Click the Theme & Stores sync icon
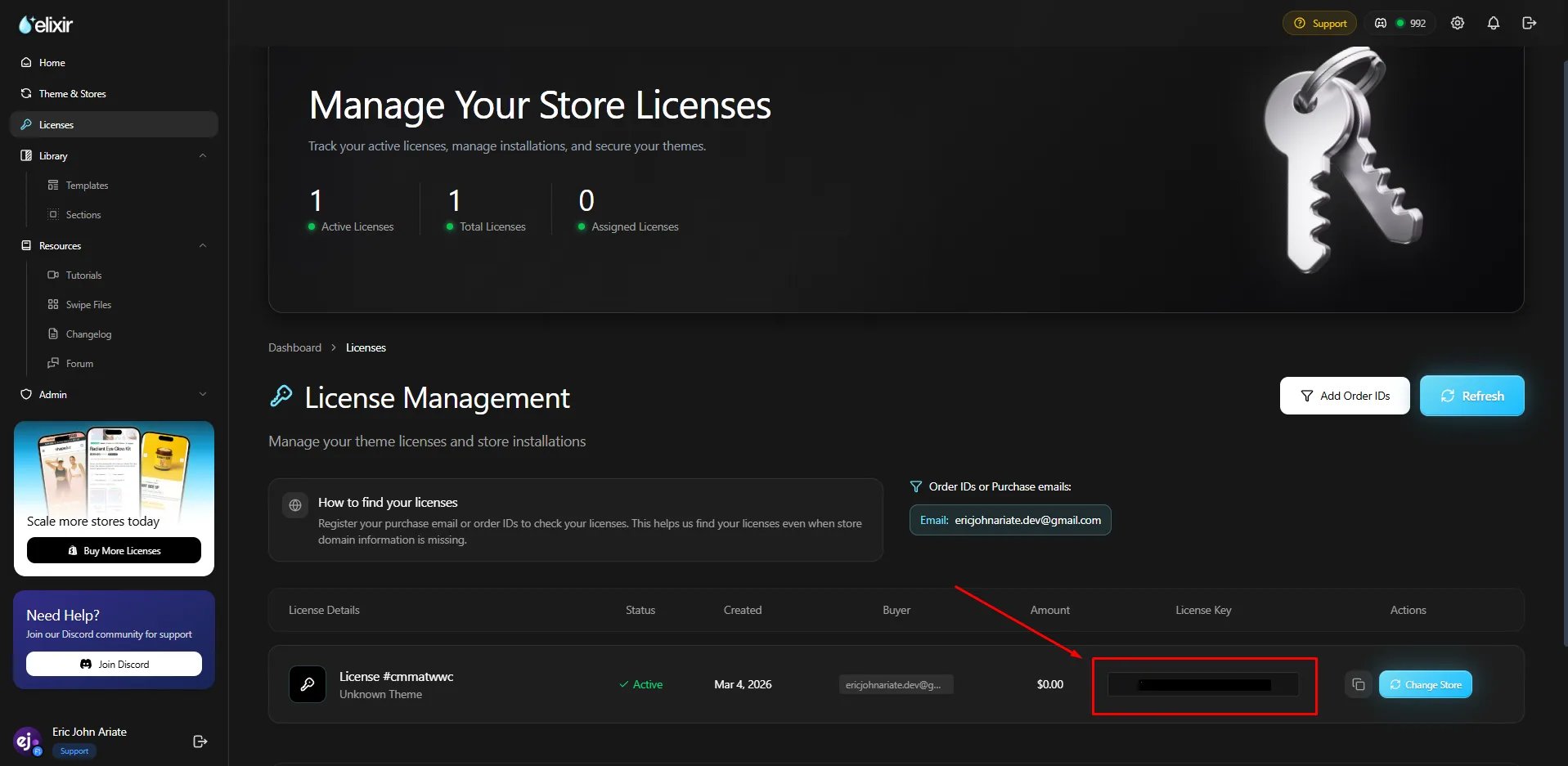Image resolution: width=1568 pixels, height=766 pixels. (26, 93)
